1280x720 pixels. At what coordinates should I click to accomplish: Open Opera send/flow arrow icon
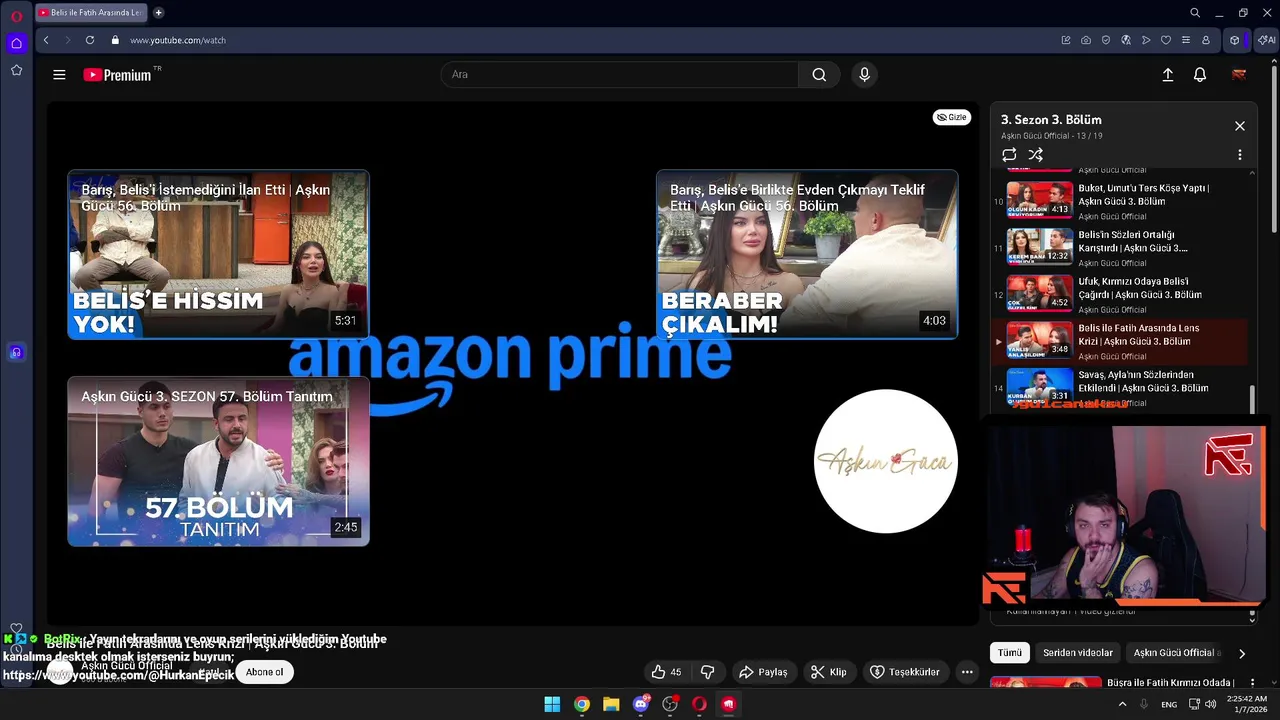coord(1146,40)
